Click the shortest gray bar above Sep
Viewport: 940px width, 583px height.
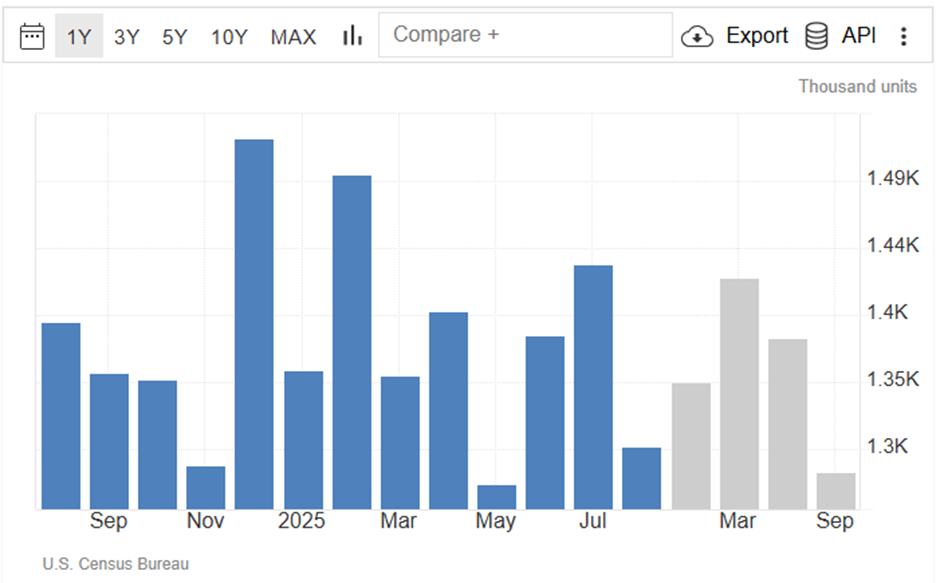click(x=836, y=491)
